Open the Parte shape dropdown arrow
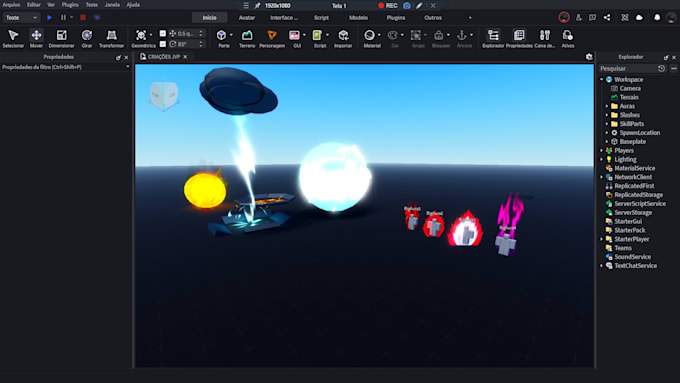The height and width of the screenshot is (383, 680). coord(231,35)
